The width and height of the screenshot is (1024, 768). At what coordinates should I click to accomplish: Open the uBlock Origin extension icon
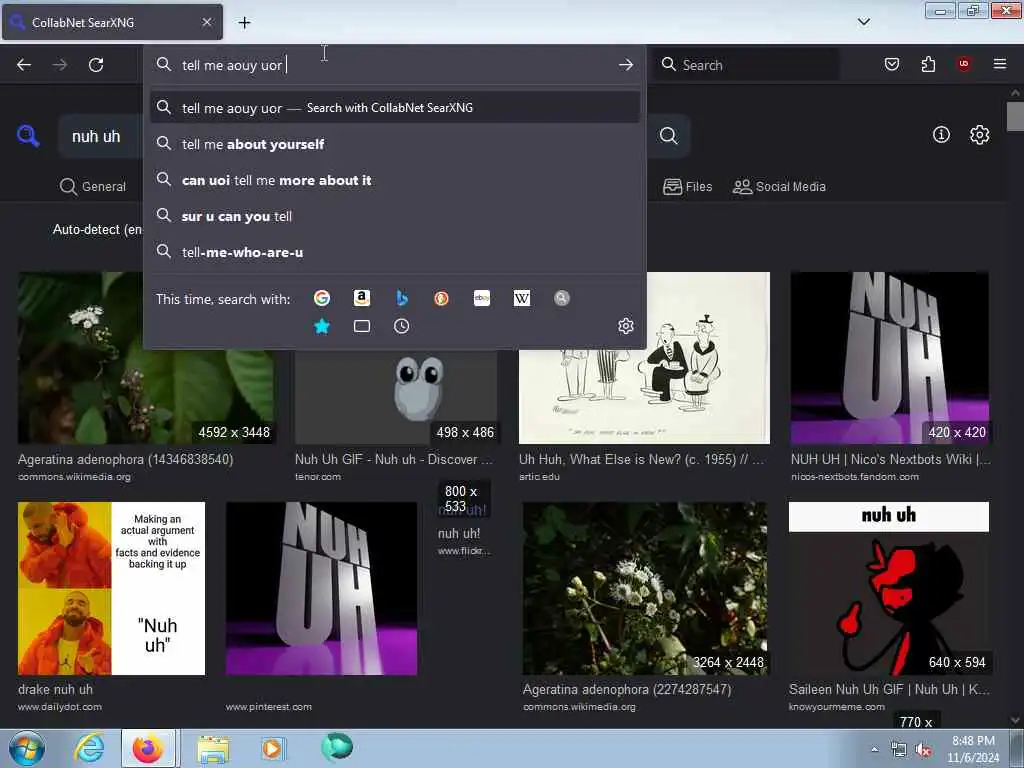click(963, 64)
